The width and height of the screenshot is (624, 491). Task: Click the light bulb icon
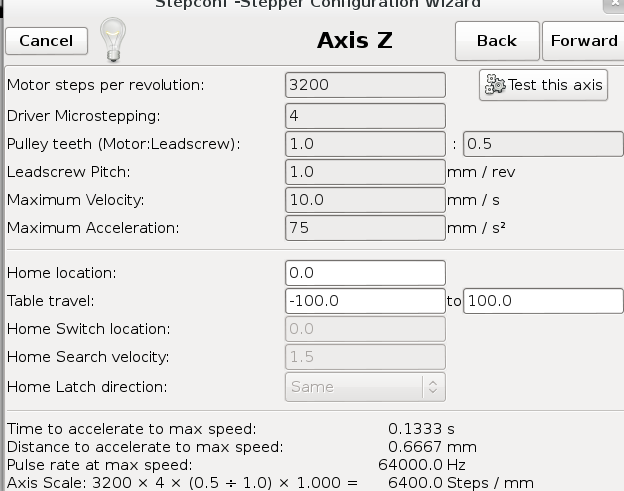113,41
